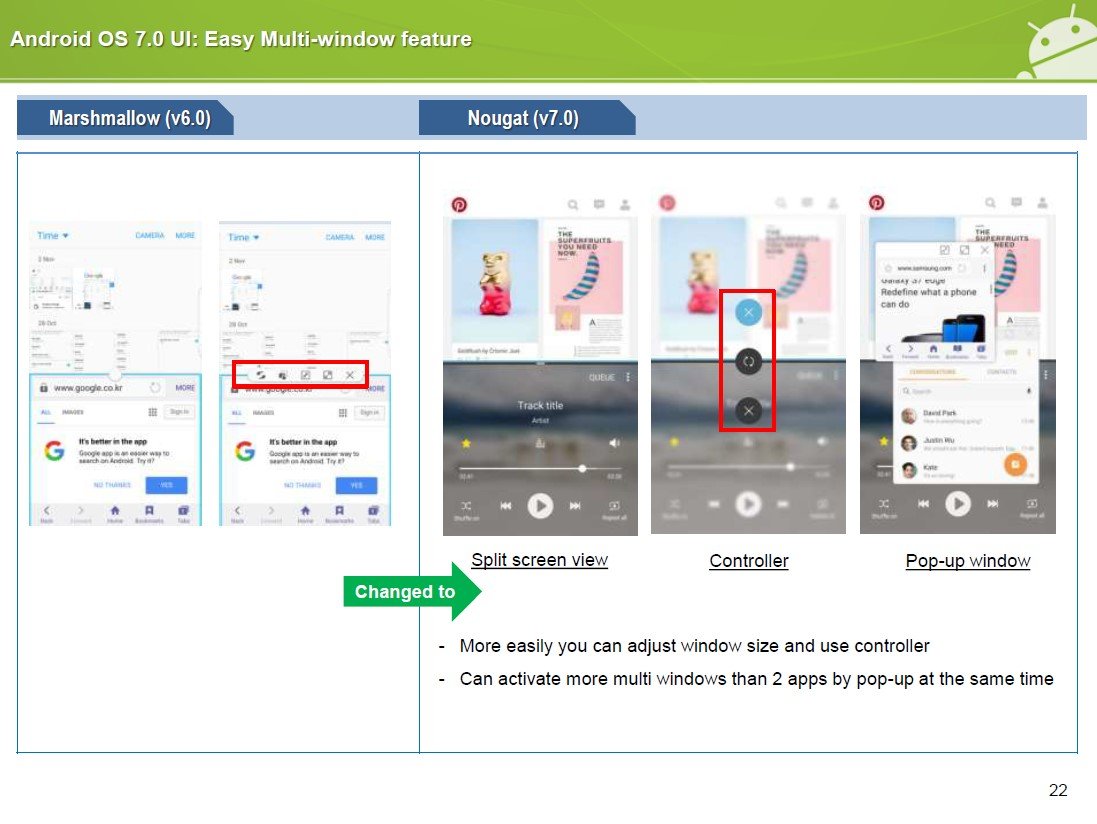
Task: Click the orange compose button in pop-up window
Action: coord(1014,464)
